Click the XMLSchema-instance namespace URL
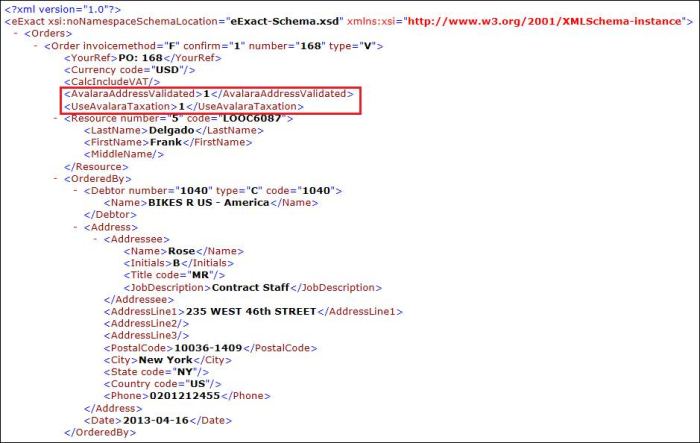 545,21
